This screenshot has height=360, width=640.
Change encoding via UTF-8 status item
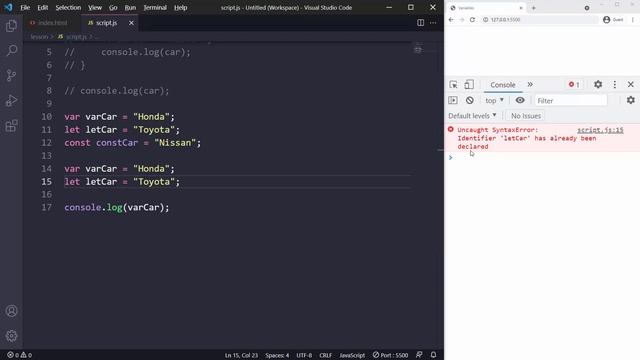[304, 355]
